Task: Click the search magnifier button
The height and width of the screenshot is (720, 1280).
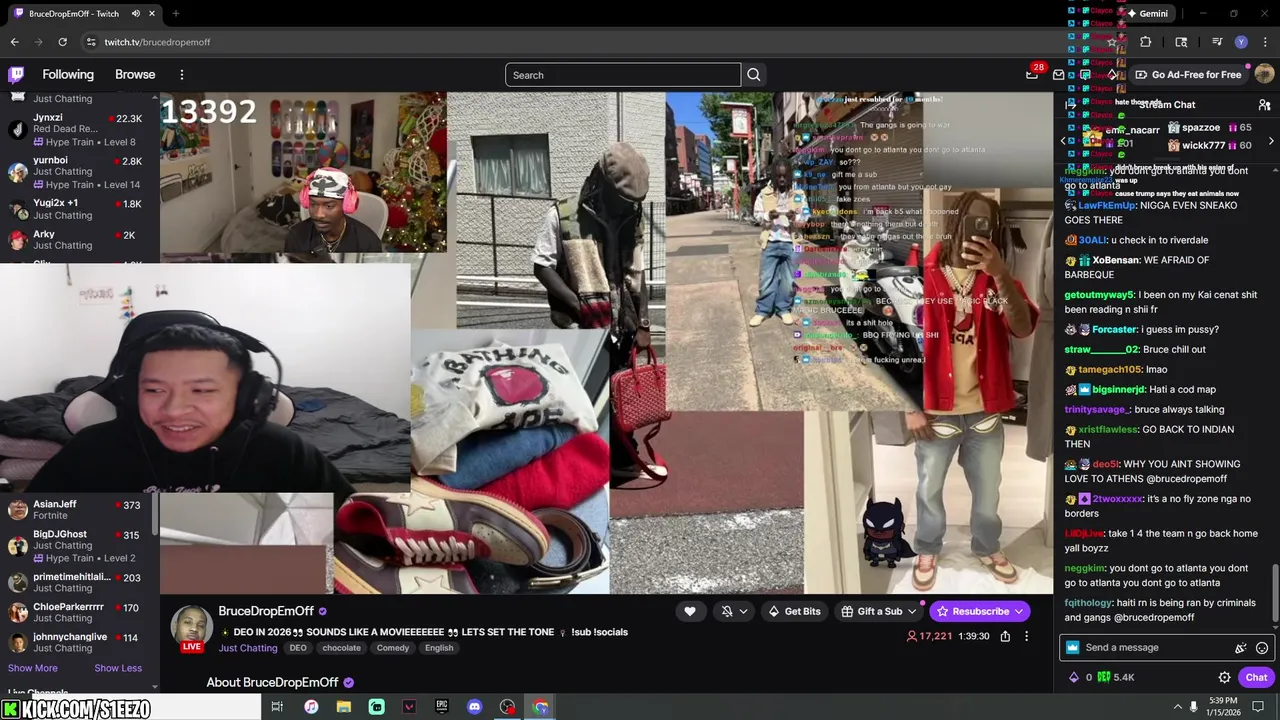Action: (754, 75)
